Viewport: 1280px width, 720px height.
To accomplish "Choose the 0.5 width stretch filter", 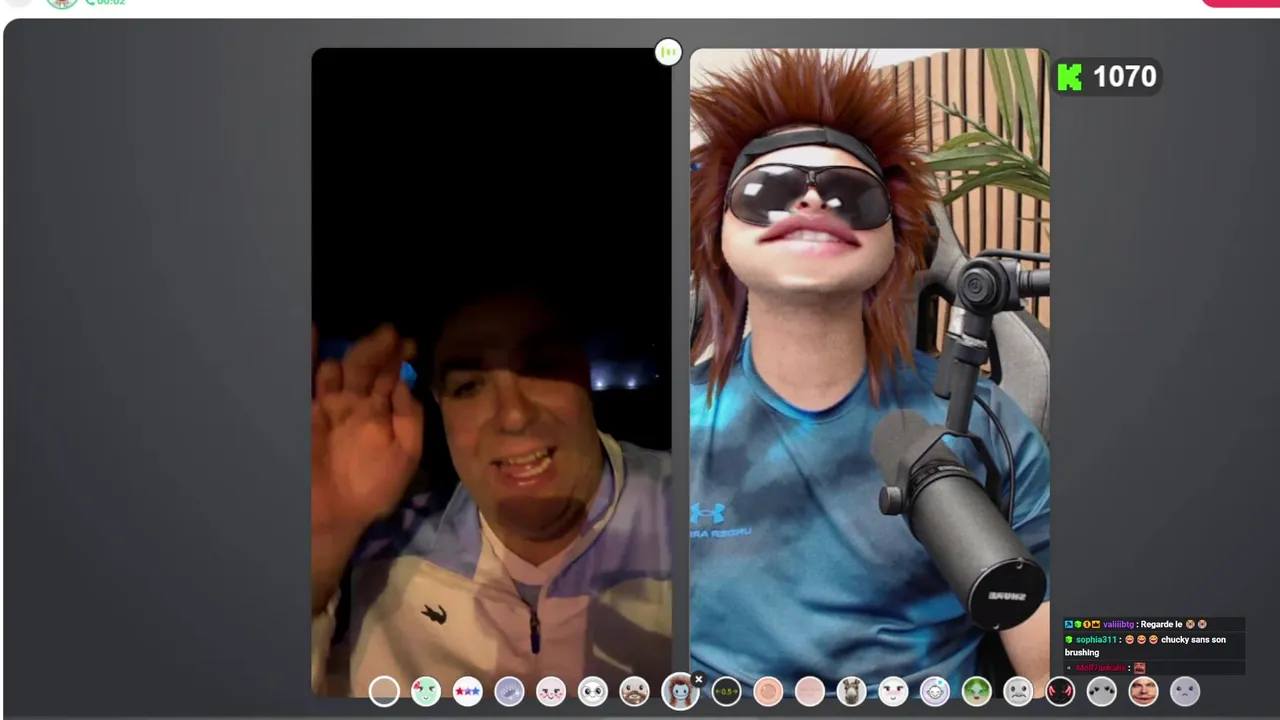I will tap(726, 691).
